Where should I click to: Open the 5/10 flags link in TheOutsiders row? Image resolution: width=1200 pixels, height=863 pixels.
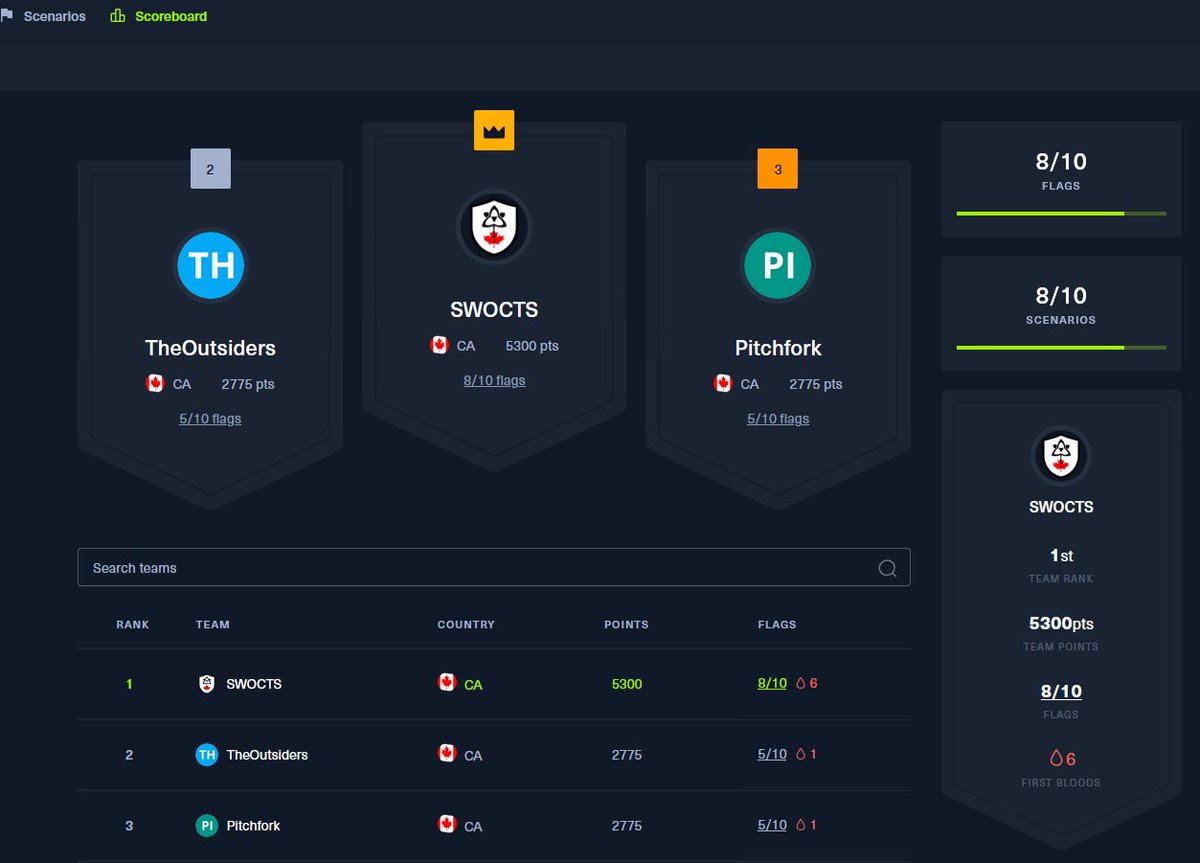tap(772, 755)
